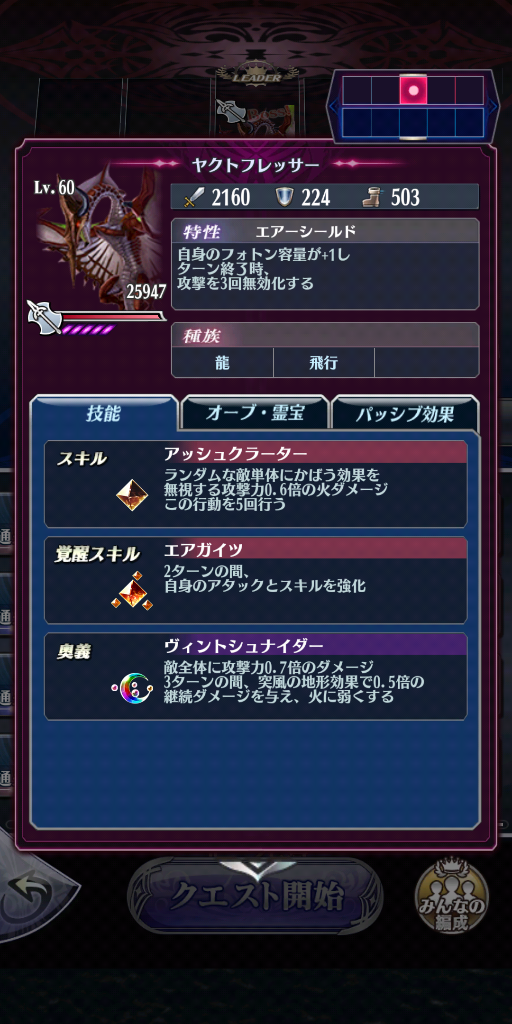Switch to the オーブ・霊宝 tab
The image size is (512, 1024).
pyautogui.click(x=255, y=413)
